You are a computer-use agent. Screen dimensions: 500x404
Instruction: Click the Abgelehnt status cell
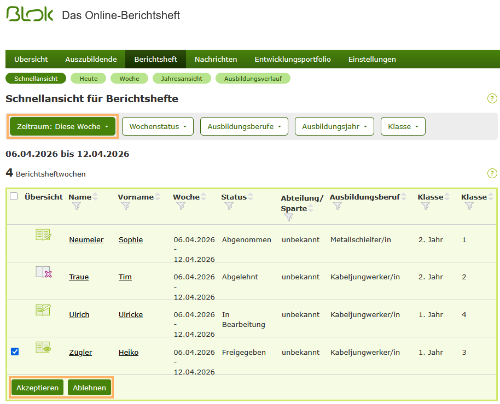(x=240, y=277)
